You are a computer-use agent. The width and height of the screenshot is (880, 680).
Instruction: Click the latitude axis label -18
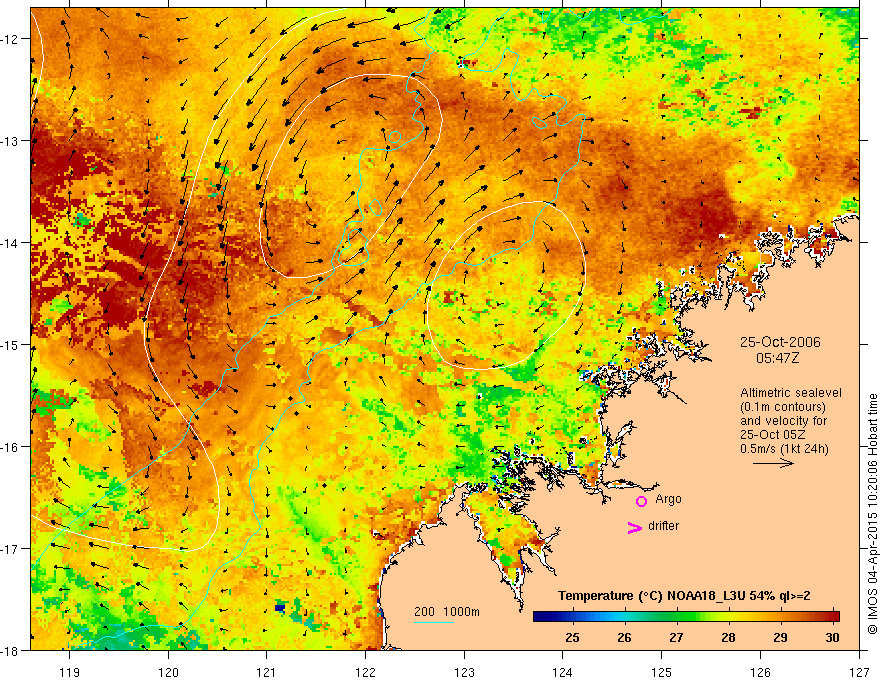(10, 650)
